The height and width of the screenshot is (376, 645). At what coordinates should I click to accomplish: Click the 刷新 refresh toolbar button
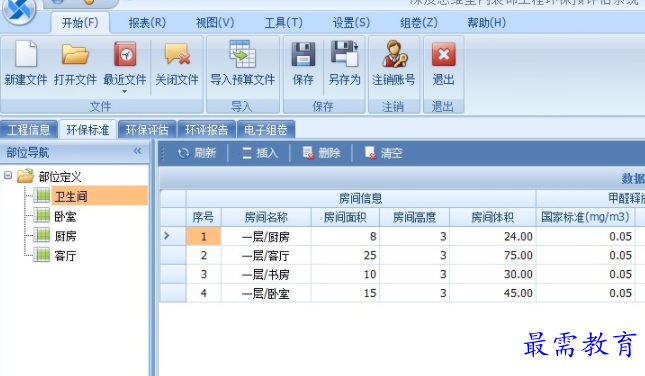197,153
